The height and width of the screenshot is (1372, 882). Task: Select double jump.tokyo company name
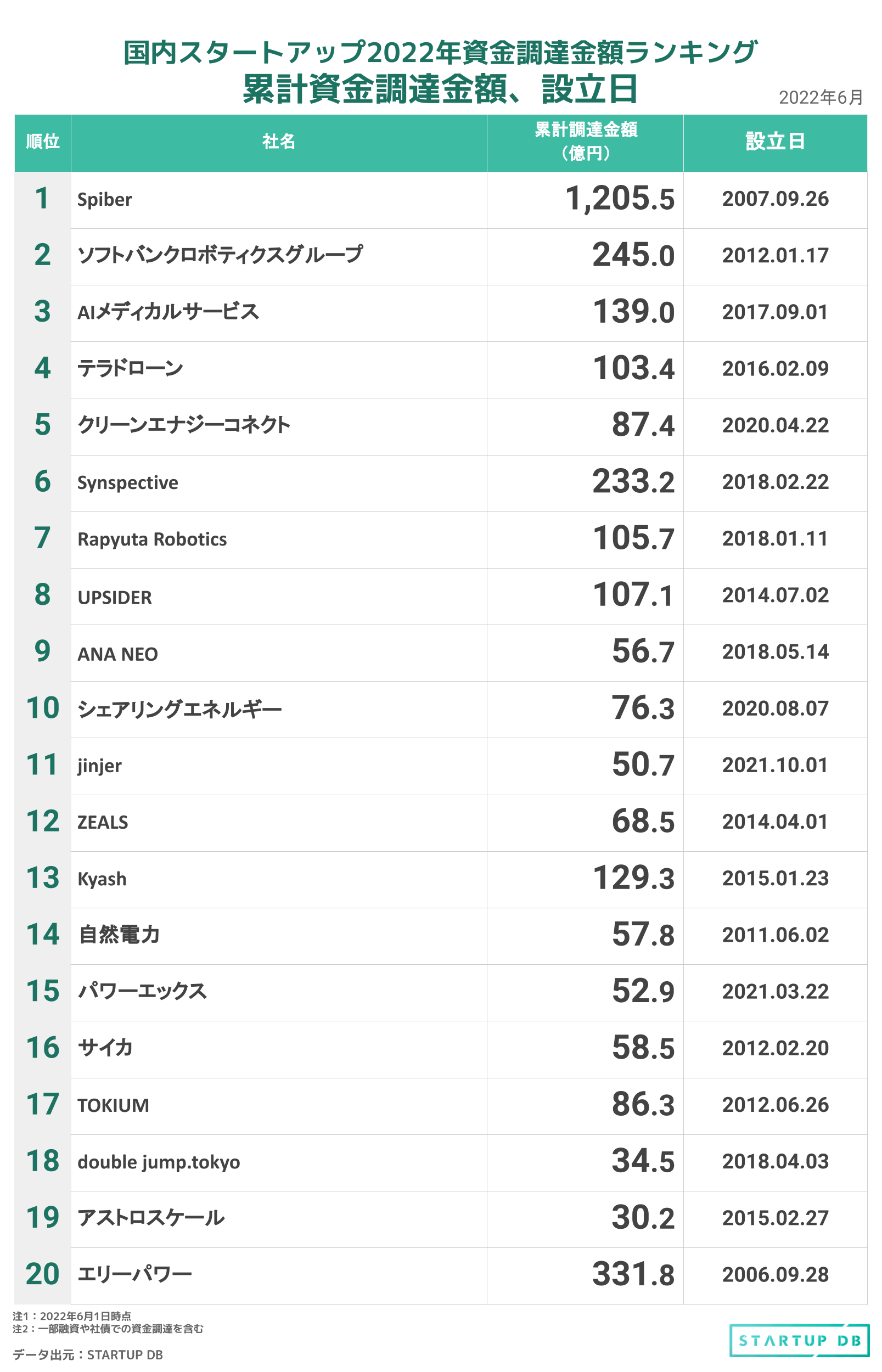(x=159, y=1162)
